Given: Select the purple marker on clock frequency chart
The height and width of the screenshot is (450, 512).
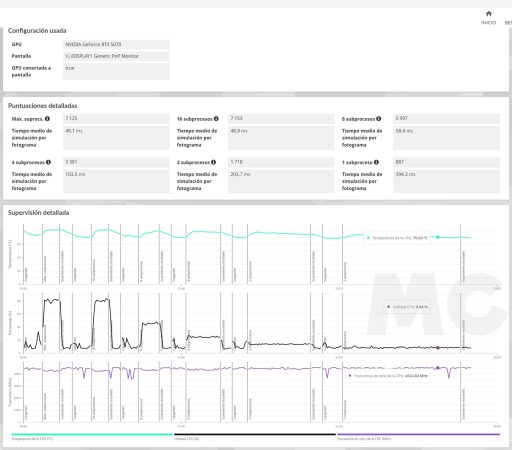Looking at the screenshot, I should 438,368.
